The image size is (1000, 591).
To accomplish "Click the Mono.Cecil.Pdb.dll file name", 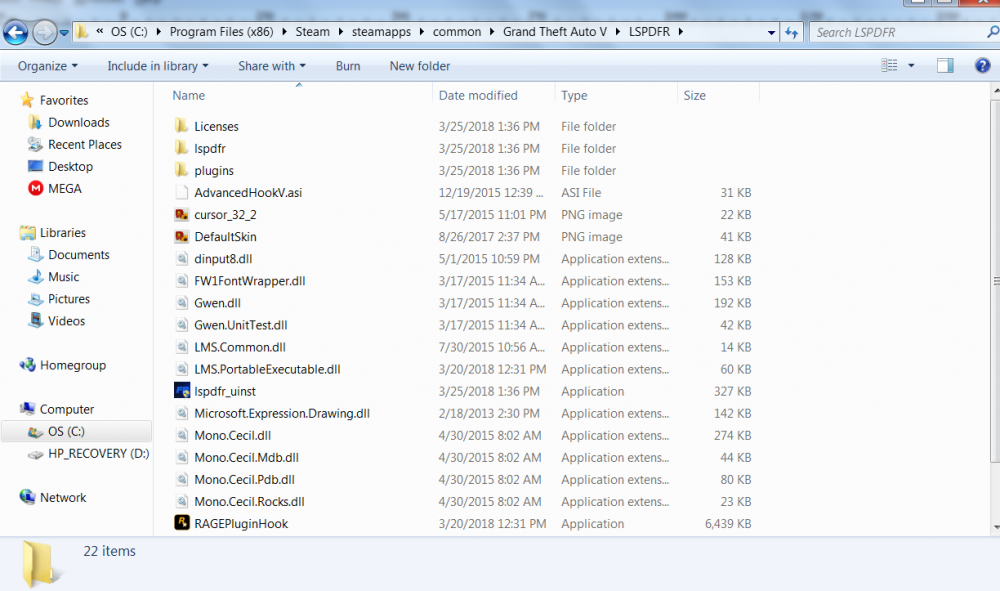I will point(244,480).
